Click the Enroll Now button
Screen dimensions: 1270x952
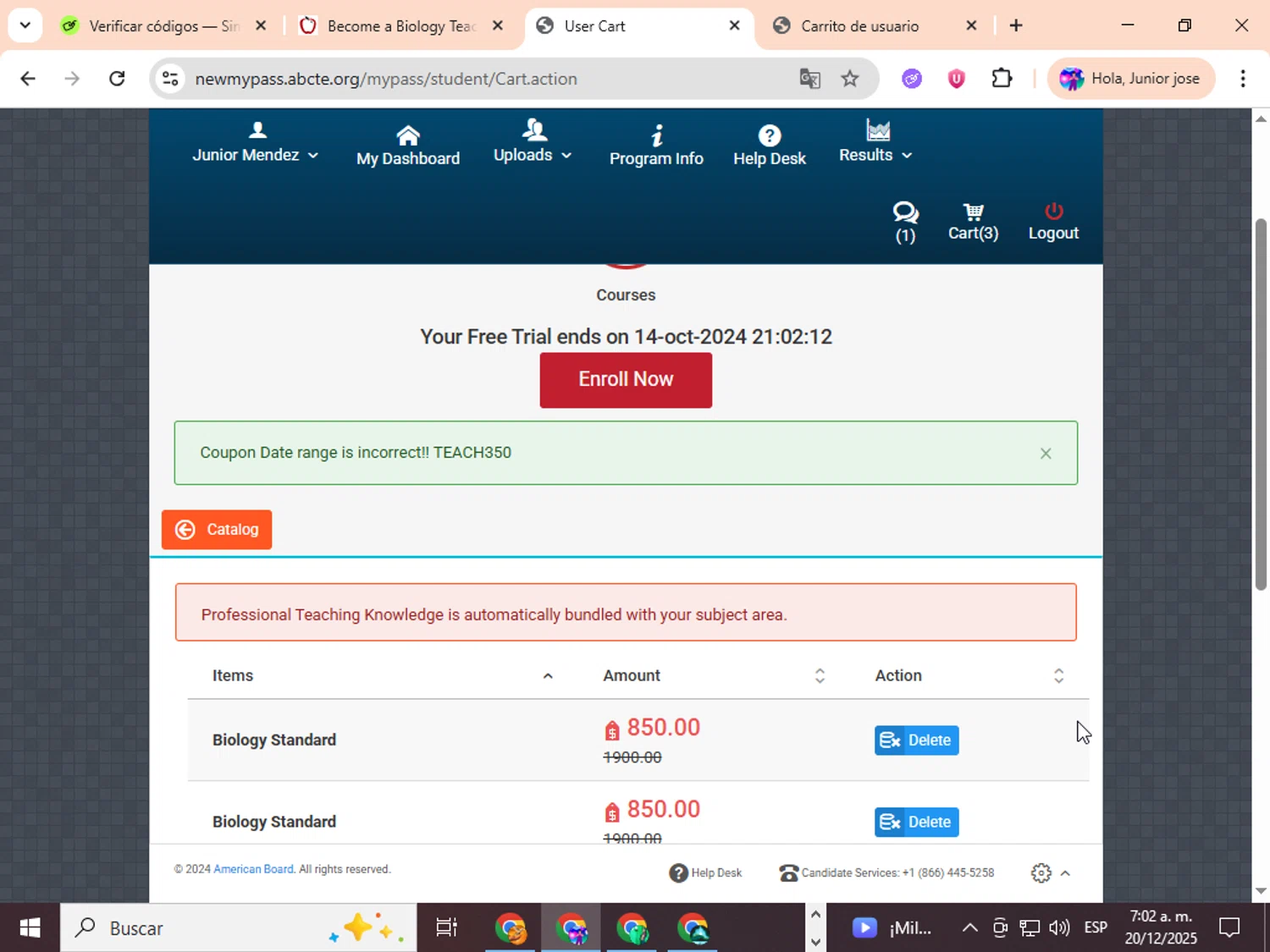click(626, 380)
